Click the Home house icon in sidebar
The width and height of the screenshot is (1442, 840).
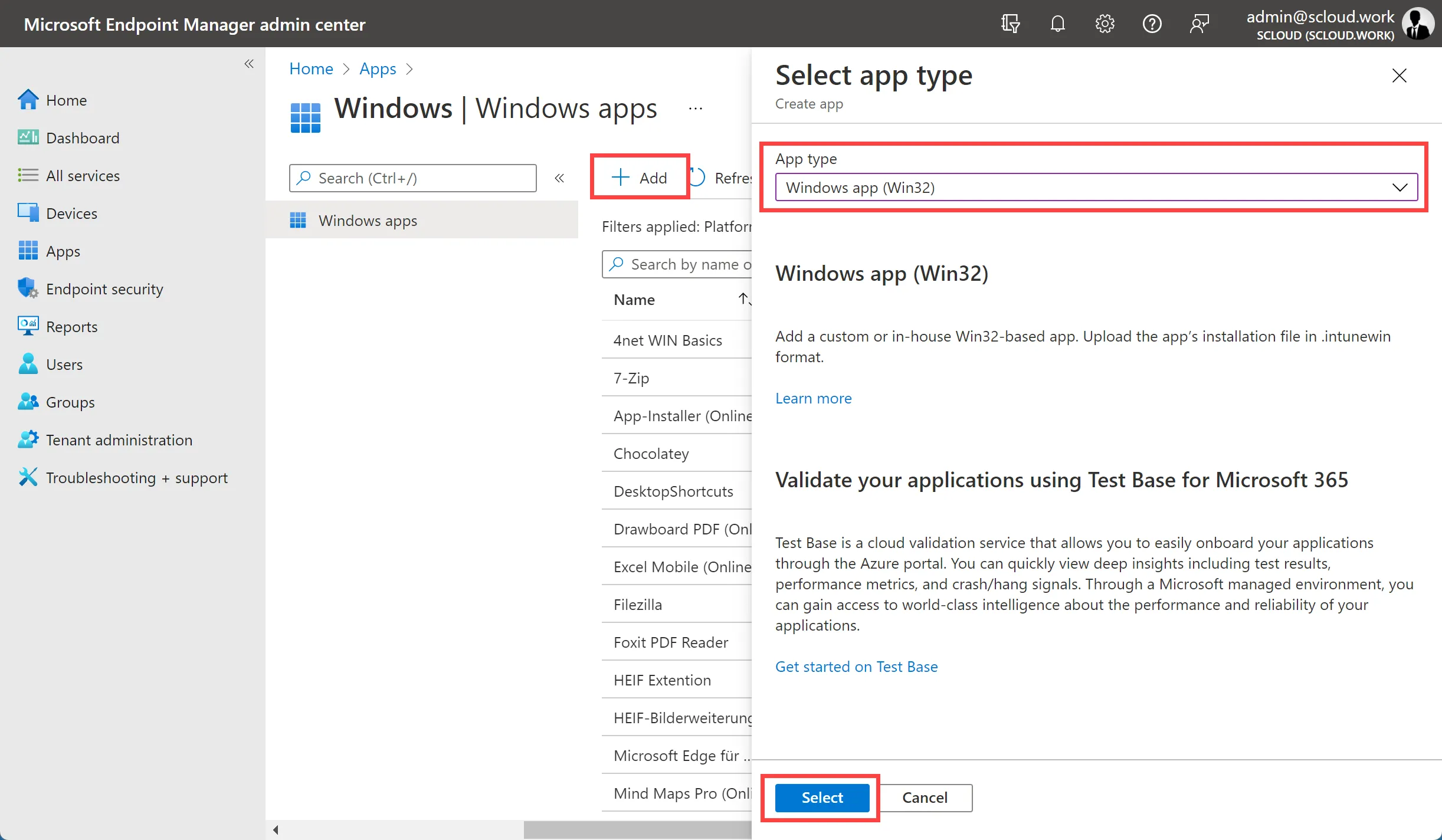coord(28,100)
